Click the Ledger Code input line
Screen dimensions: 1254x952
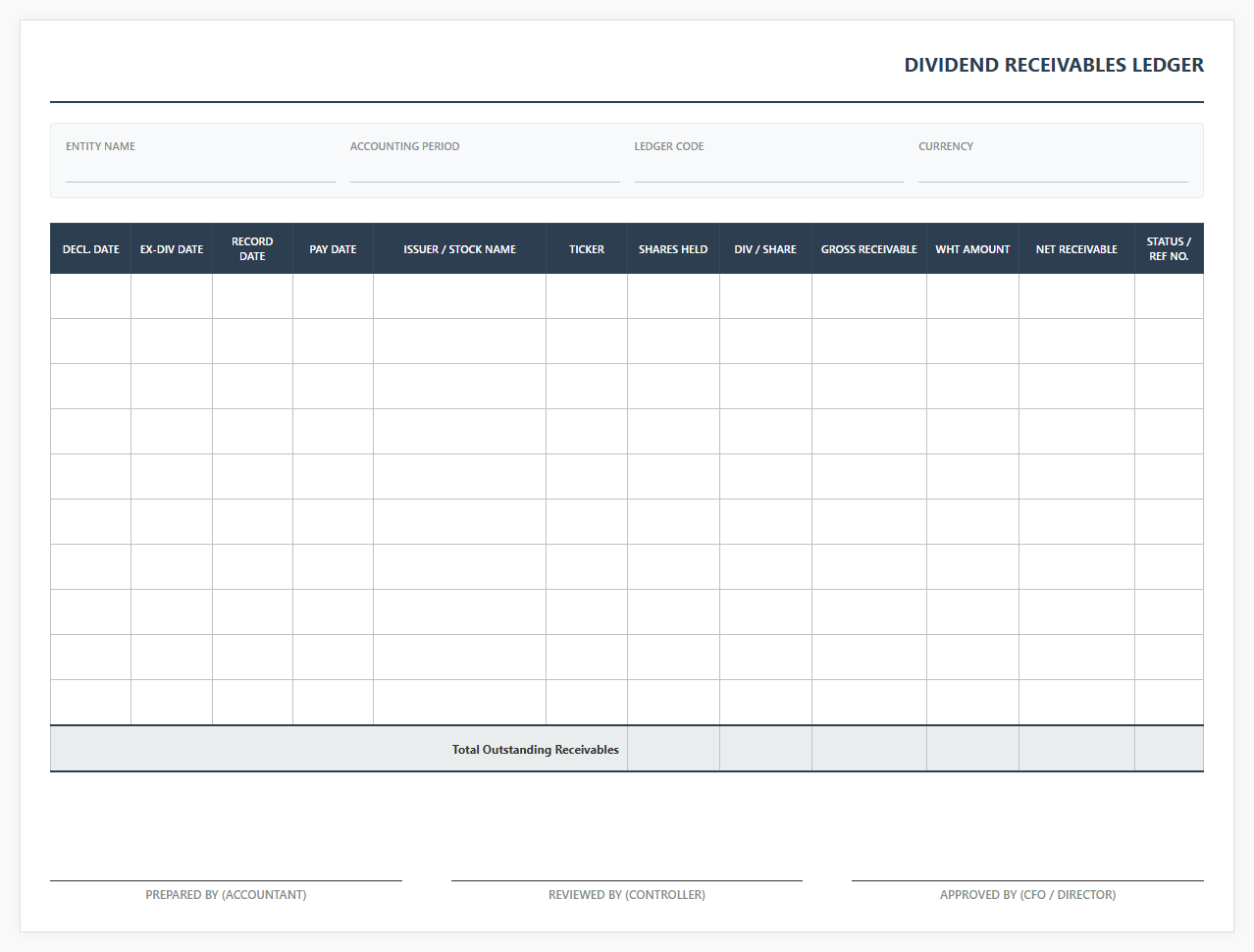click(768, 171)
